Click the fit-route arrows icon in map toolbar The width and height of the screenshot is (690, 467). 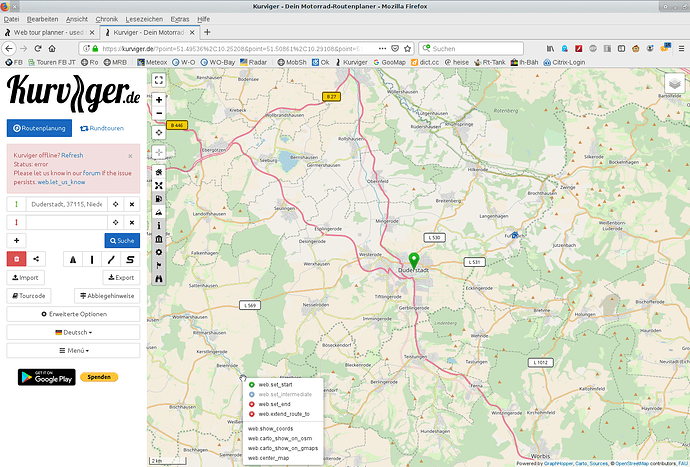[159, 185]
